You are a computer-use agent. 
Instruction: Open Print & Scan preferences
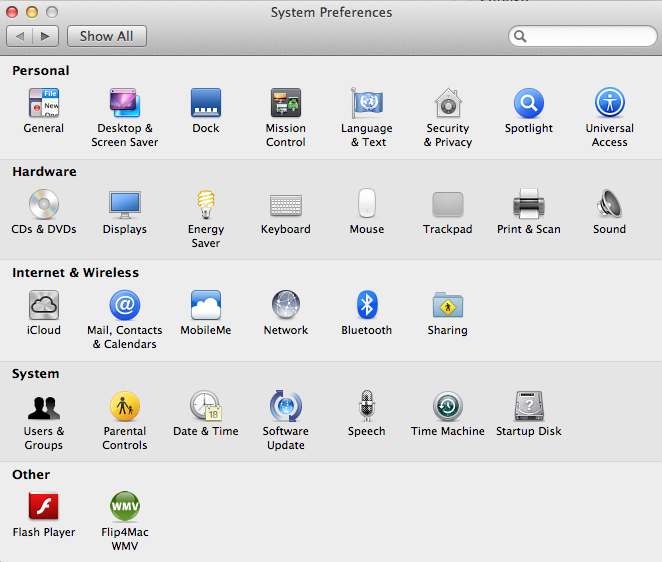528,205
